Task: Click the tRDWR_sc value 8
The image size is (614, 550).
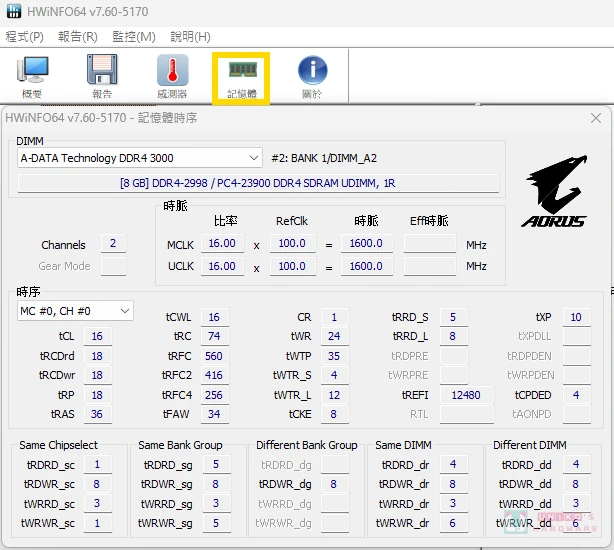Action: (98, 484)
